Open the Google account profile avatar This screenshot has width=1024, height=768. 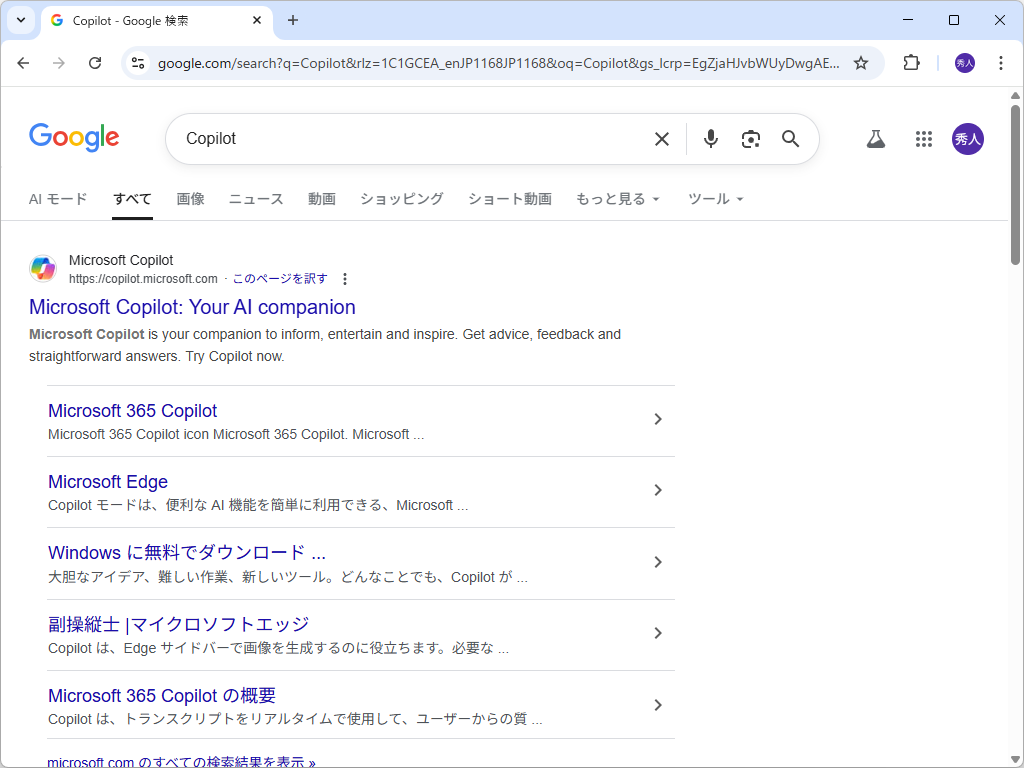pos(967,139)
